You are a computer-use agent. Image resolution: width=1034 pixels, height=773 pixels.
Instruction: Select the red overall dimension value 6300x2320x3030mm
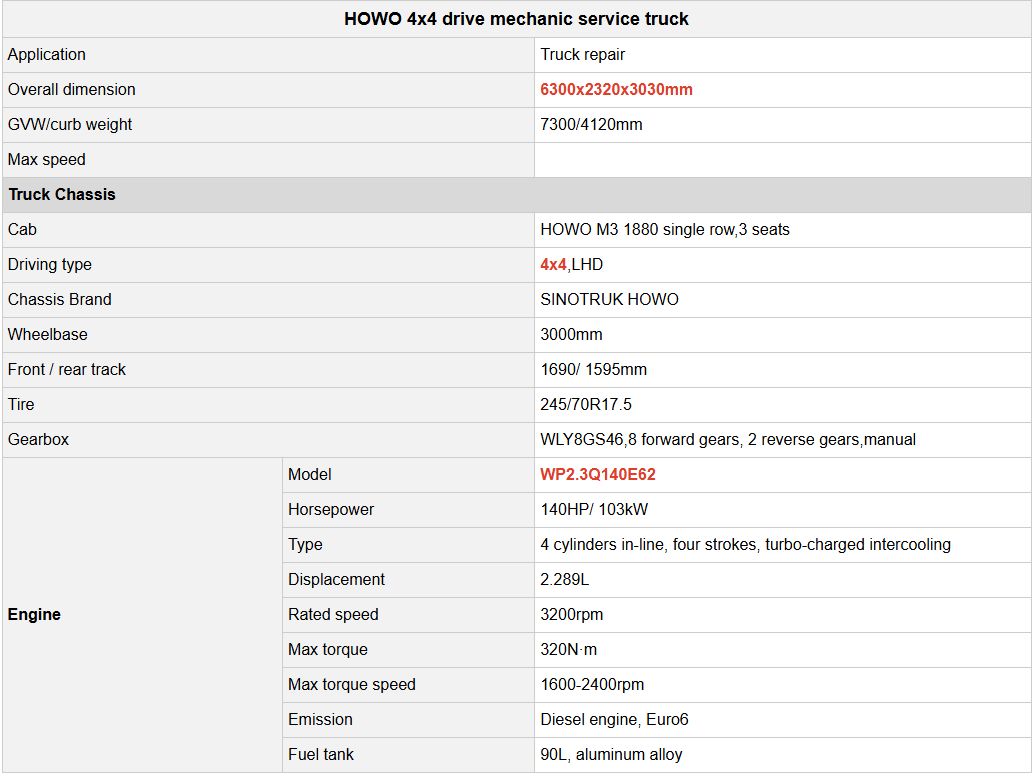pyautogui.click(x=616, y=90)
